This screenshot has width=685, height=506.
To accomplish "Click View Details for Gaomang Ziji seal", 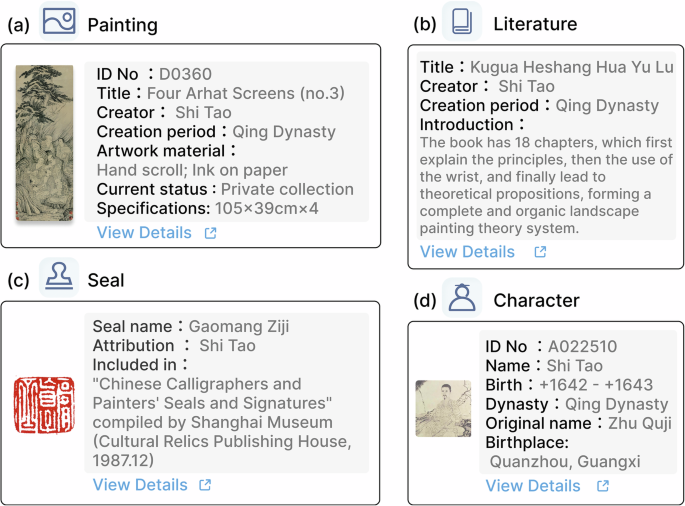I will pos(140,485).
